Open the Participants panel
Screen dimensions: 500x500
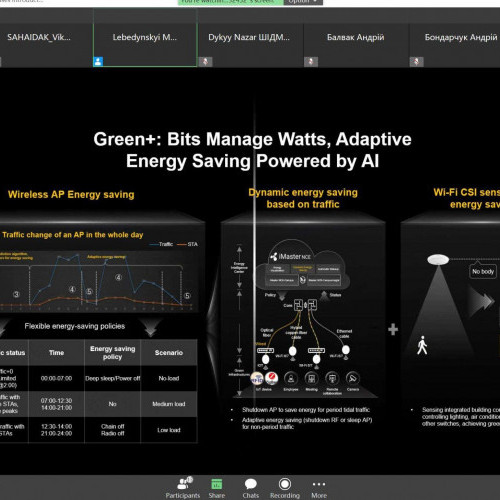point(183,487)
